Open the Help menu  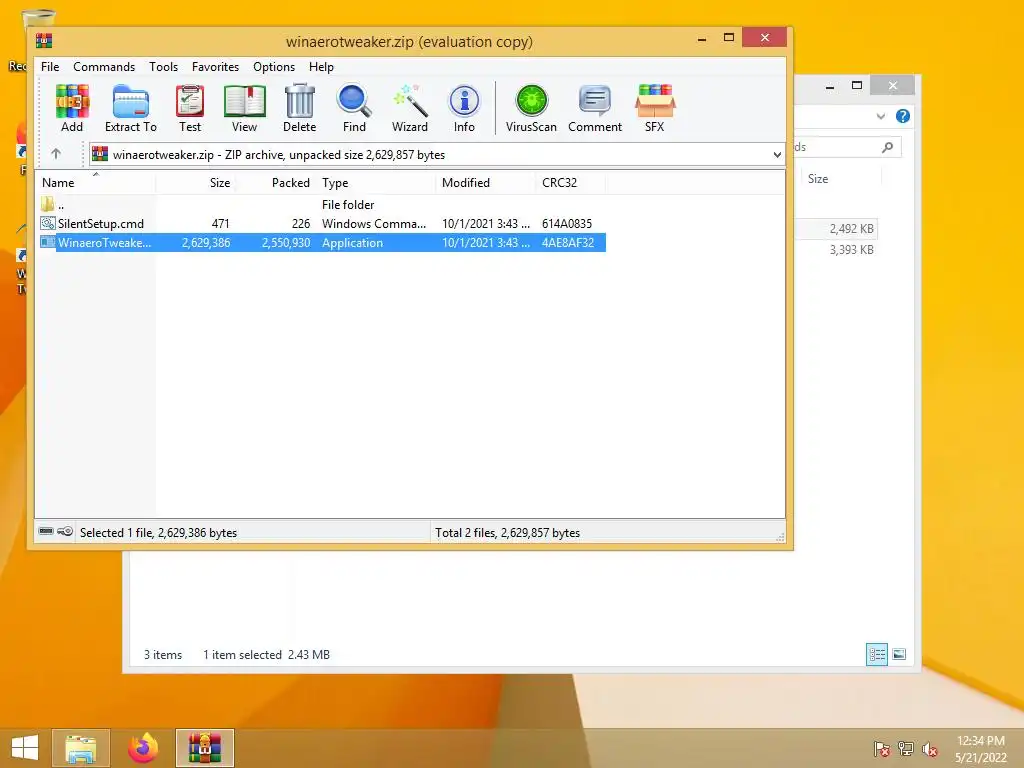pos(321,67)
